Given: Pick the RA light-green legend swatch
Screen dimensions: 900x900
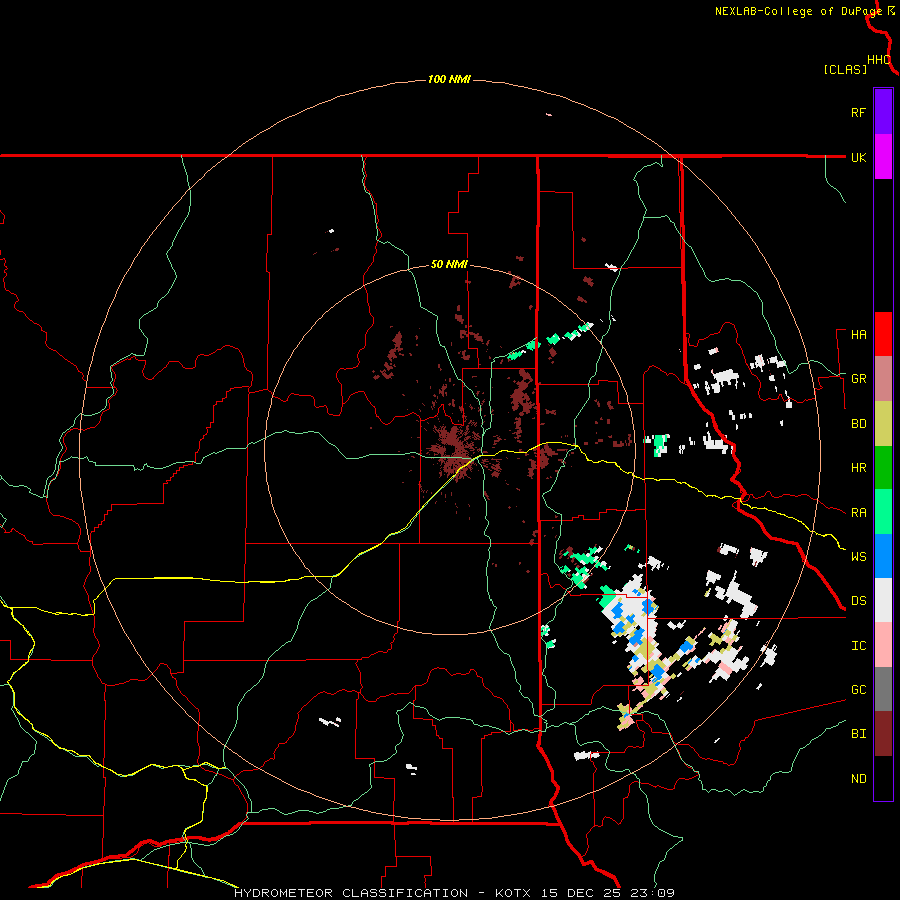Looking at the screenshot, I should (x=883, y=512).
